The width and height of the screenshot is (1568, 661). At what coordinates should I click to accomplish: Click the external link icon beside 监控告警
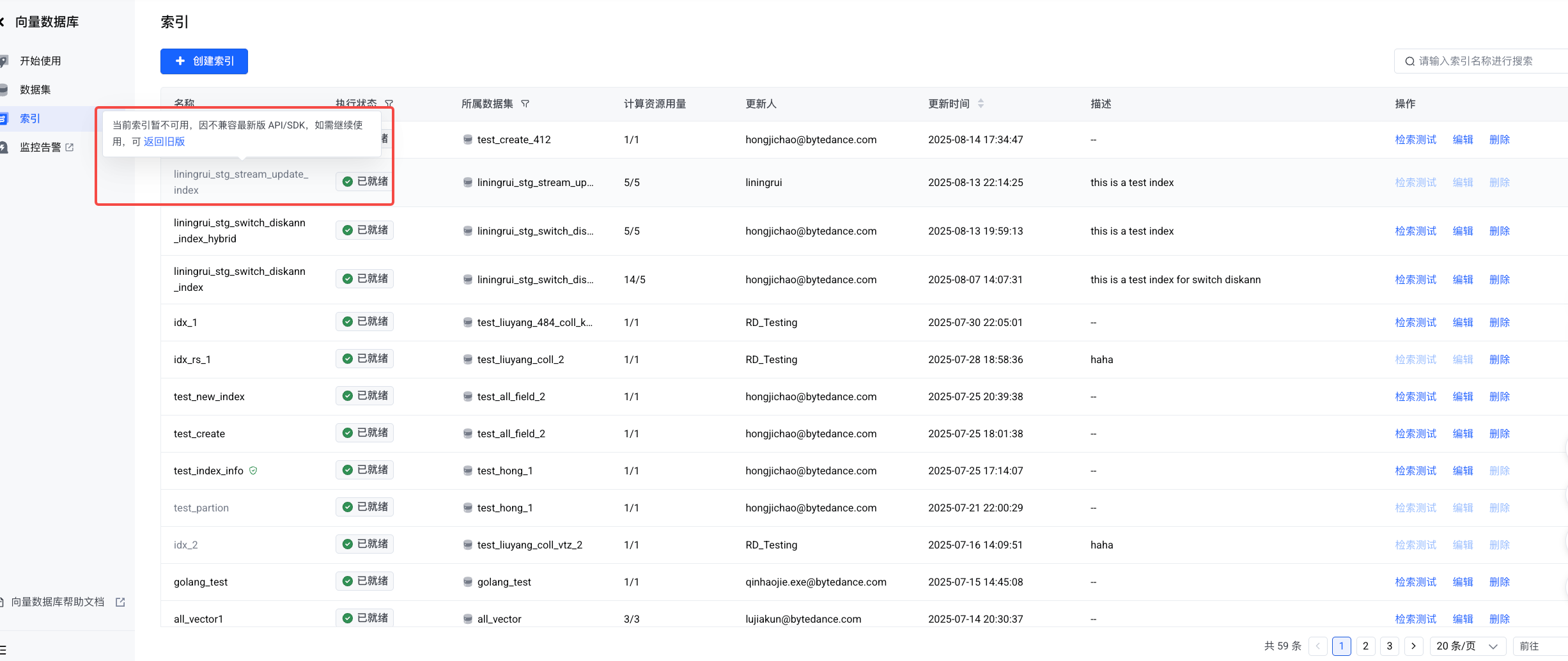point(70,147)
